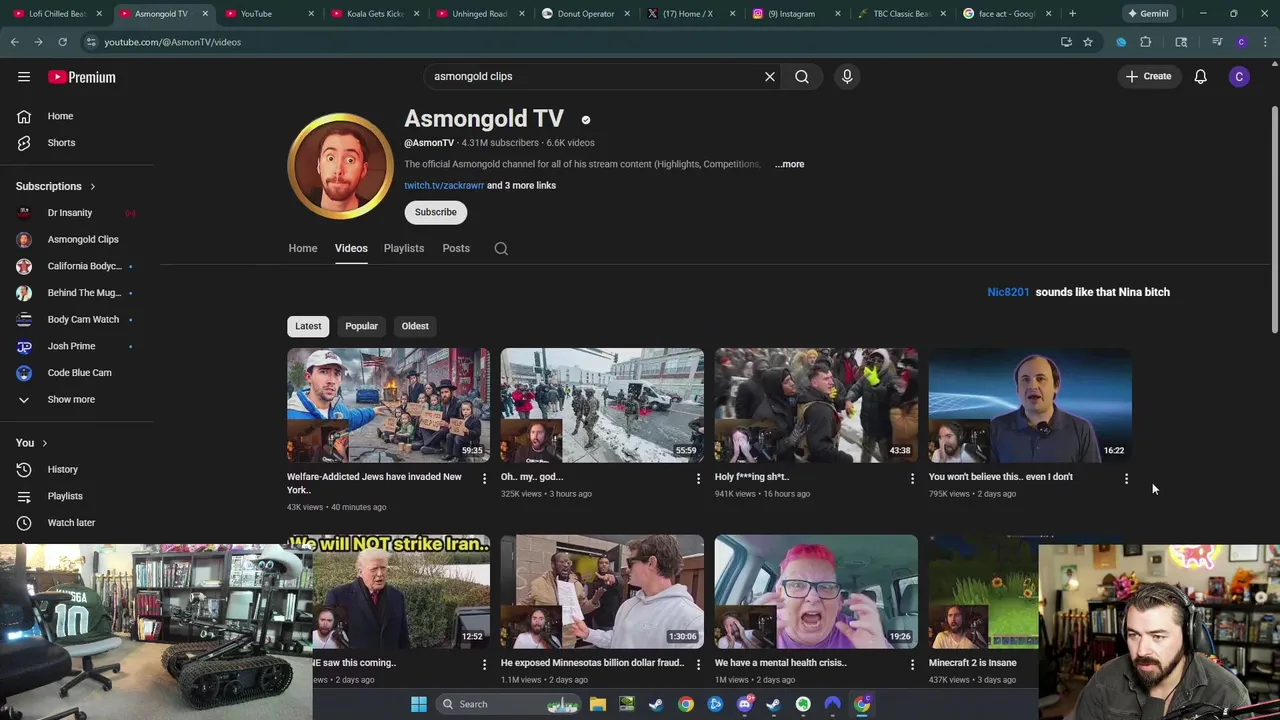Open Code Blue Cam subscription
The width and height of the screenshot is (1280, 720).
[x=80, y=373]
